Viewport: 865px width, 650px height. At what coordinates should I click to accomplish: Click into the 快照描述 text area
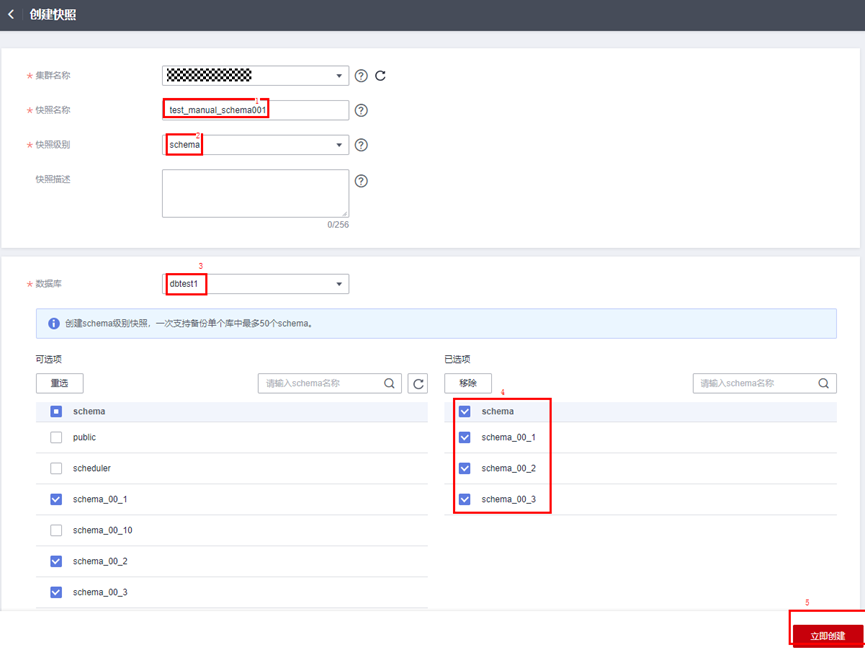[255, 193]
